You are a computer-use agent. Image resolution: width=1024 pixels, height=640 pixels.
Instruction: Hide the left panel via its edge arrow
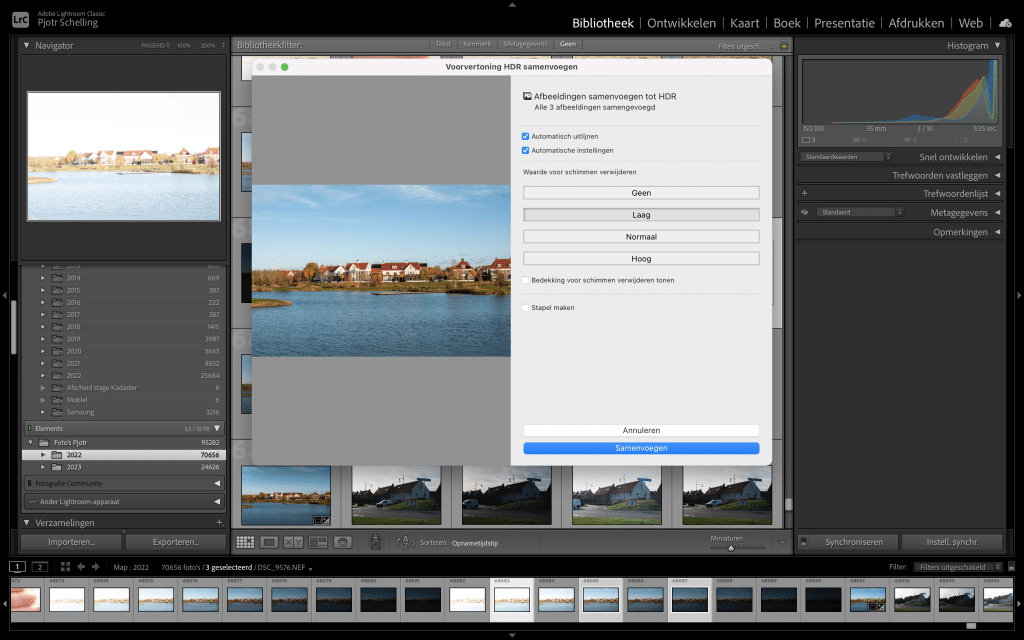coord(5,295)
